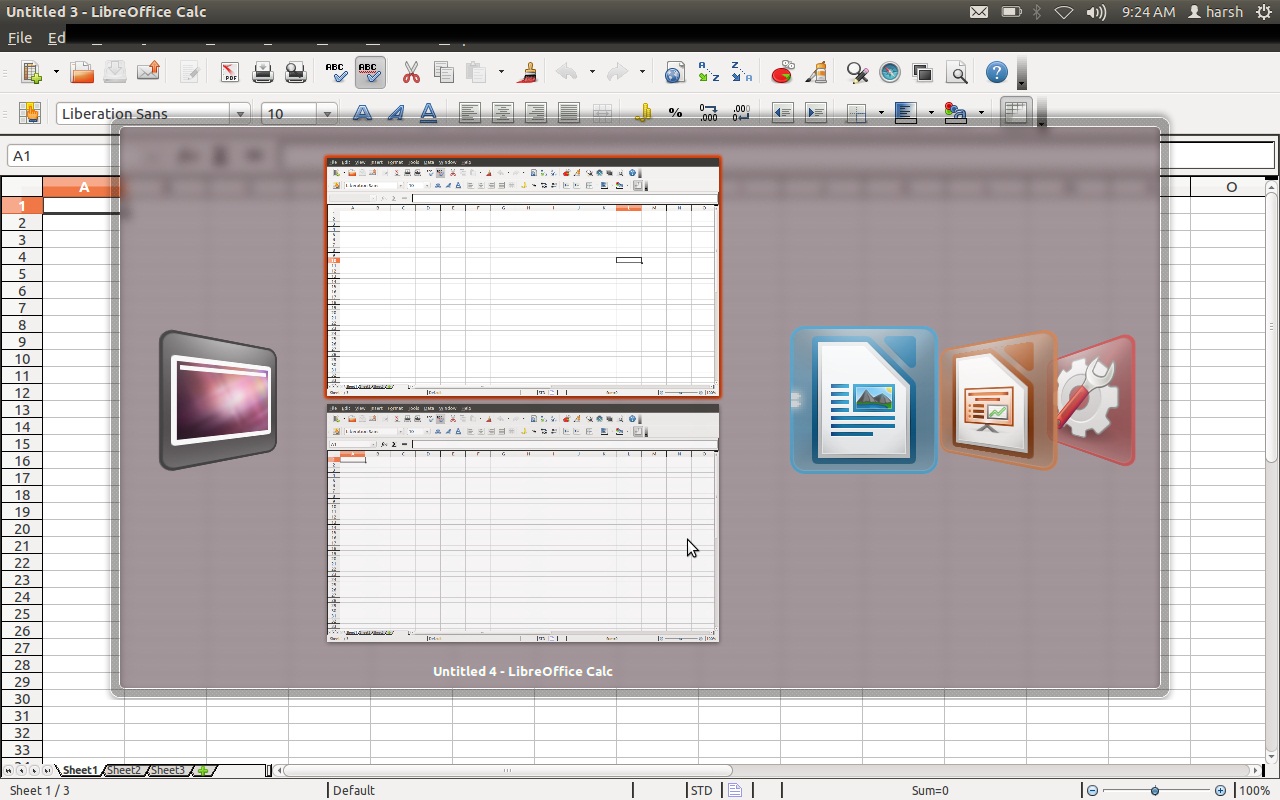This screenshot has height=800, width=1280.
Task: Open the File menu
Action: [20, 38]
